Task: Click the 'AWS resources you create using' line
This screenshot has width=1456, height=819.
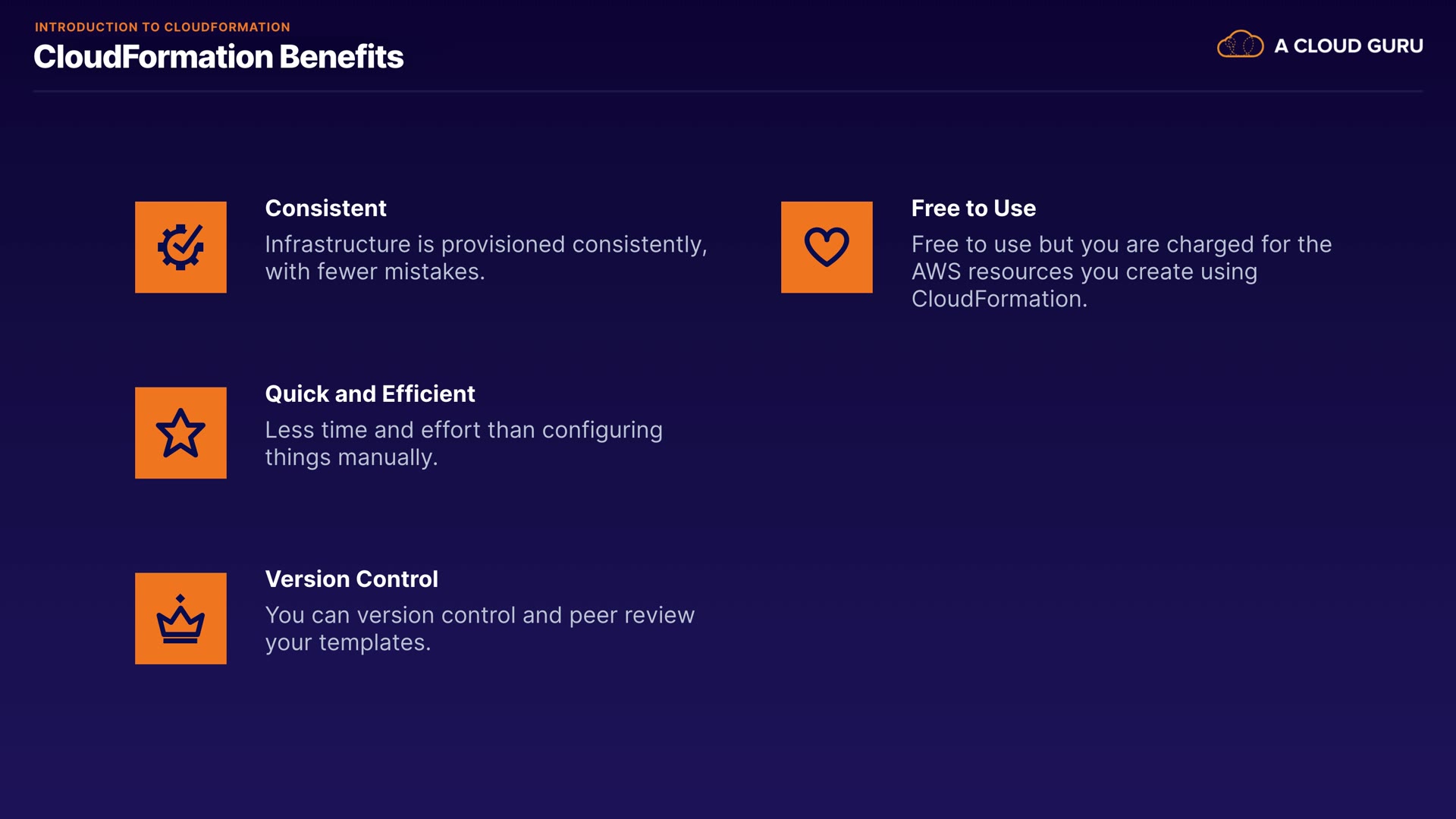Action: pos(1084,272)
